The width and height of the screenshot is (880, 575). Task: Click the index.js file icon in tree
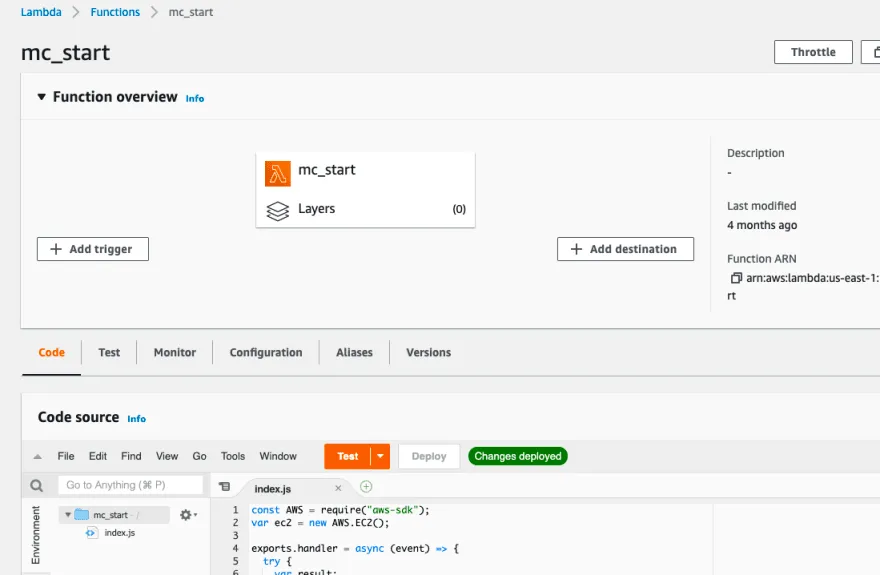[x=91, y=532]
